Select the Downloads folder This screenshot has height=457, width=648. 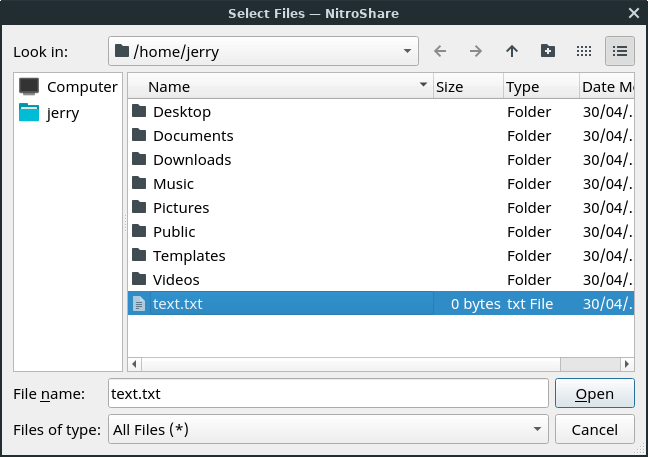(x=191, y=160)
